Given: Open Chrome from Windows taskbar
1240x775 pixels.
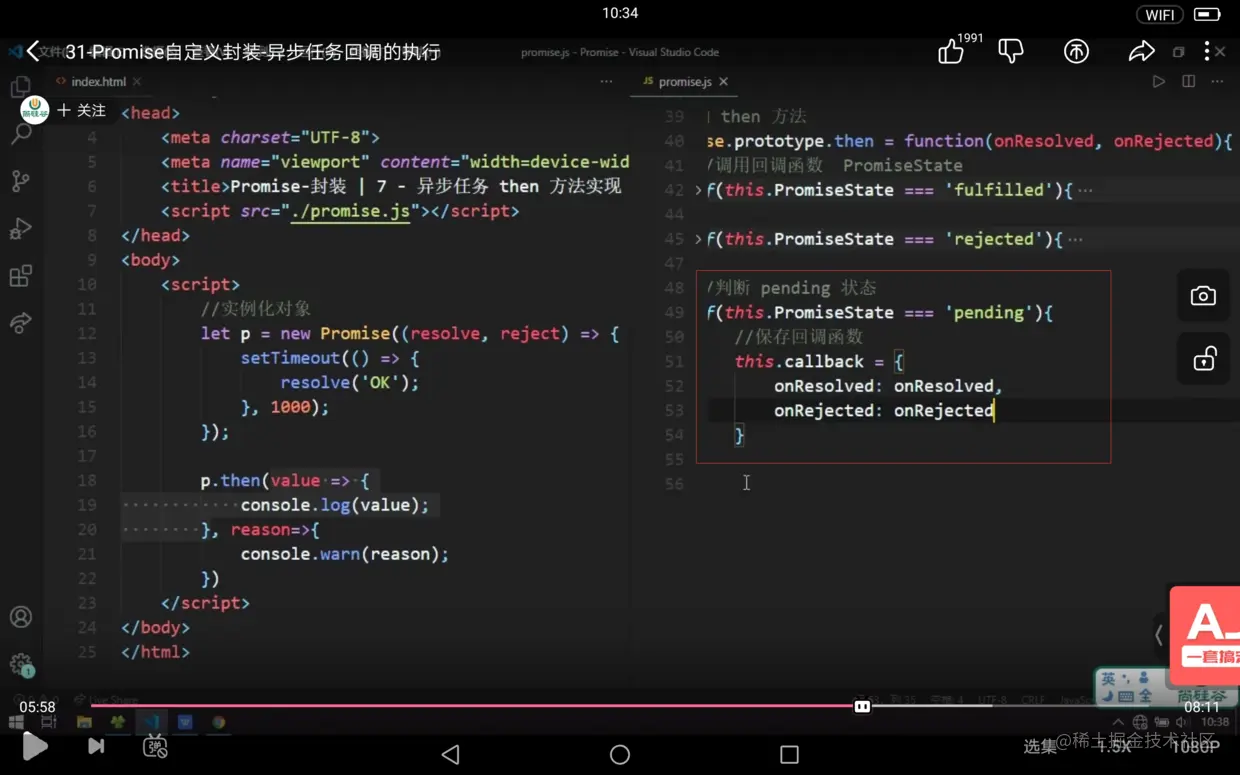Looking at the screenshot, I should click(218, 722).
